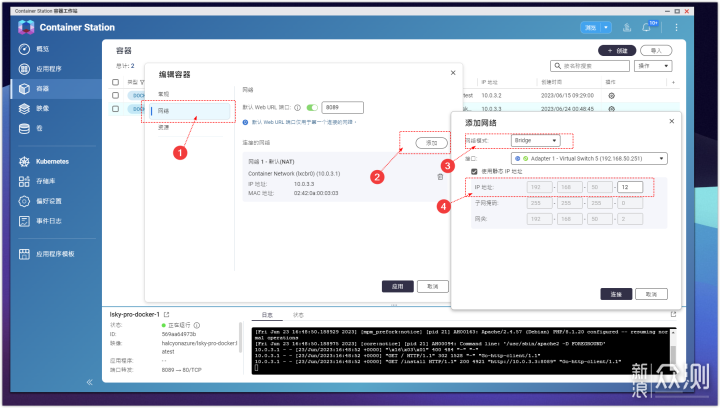Viewport: 720px width, 408px height.
Task: Open Isky-pro-docker-1 via the external link icon
Action: [x=166, y=314]
